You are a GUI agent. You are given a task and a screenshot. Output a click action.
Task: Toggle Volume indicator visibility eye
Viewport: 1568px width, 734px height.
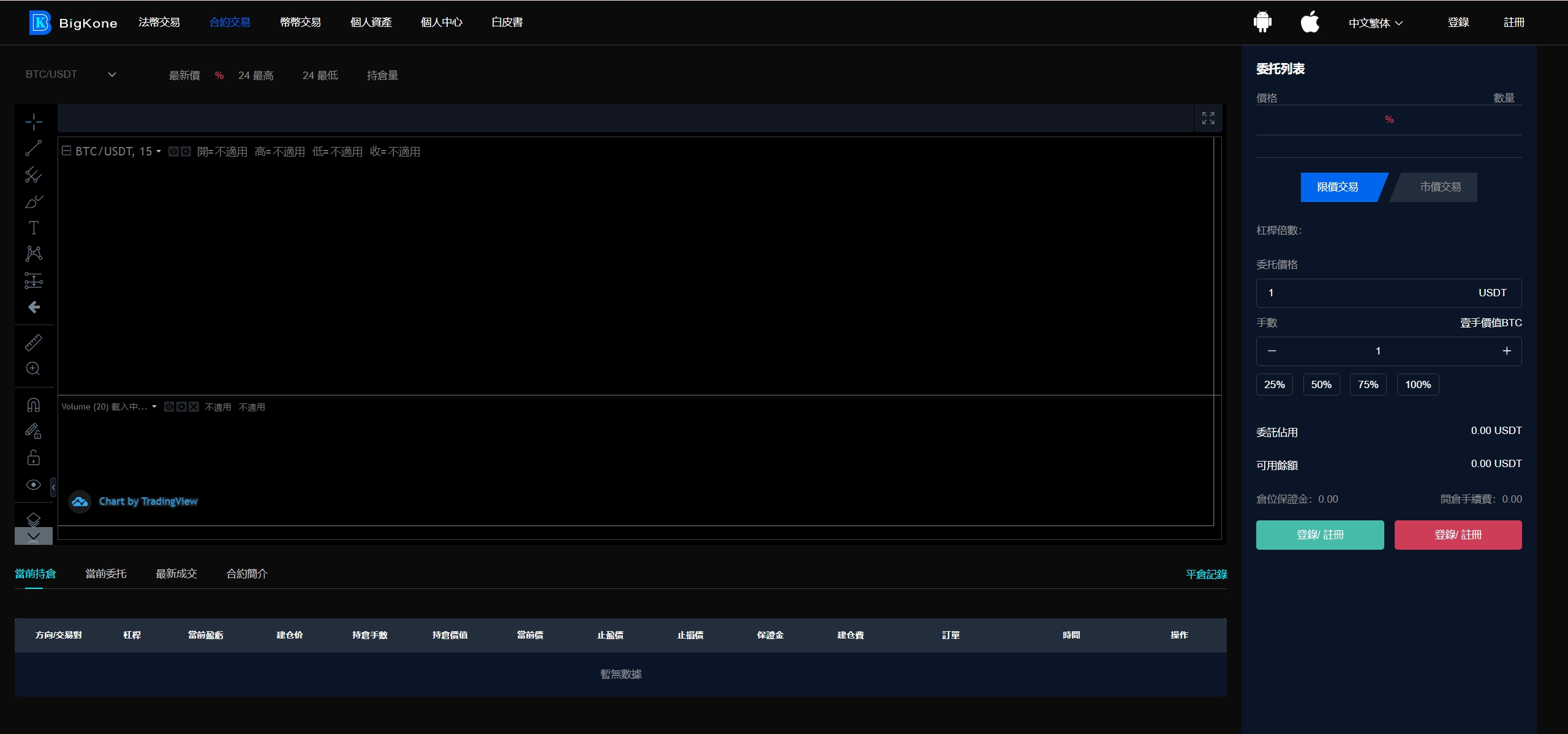(169, 406)
